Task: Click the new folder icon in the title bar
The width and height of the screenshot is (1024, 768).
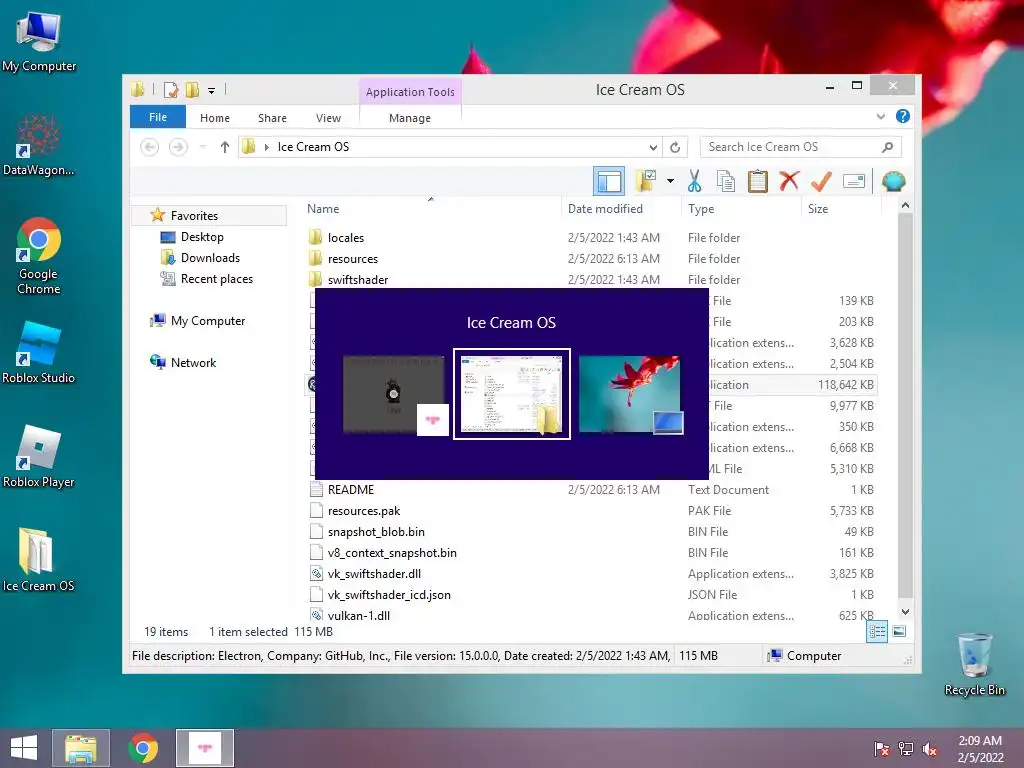Action: click(192, 90)
